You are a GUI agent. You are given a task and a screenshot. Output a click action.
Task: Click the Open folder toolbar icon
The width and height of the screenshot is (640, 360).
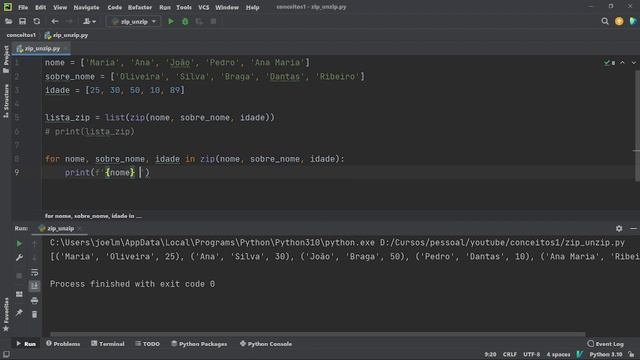8,21
